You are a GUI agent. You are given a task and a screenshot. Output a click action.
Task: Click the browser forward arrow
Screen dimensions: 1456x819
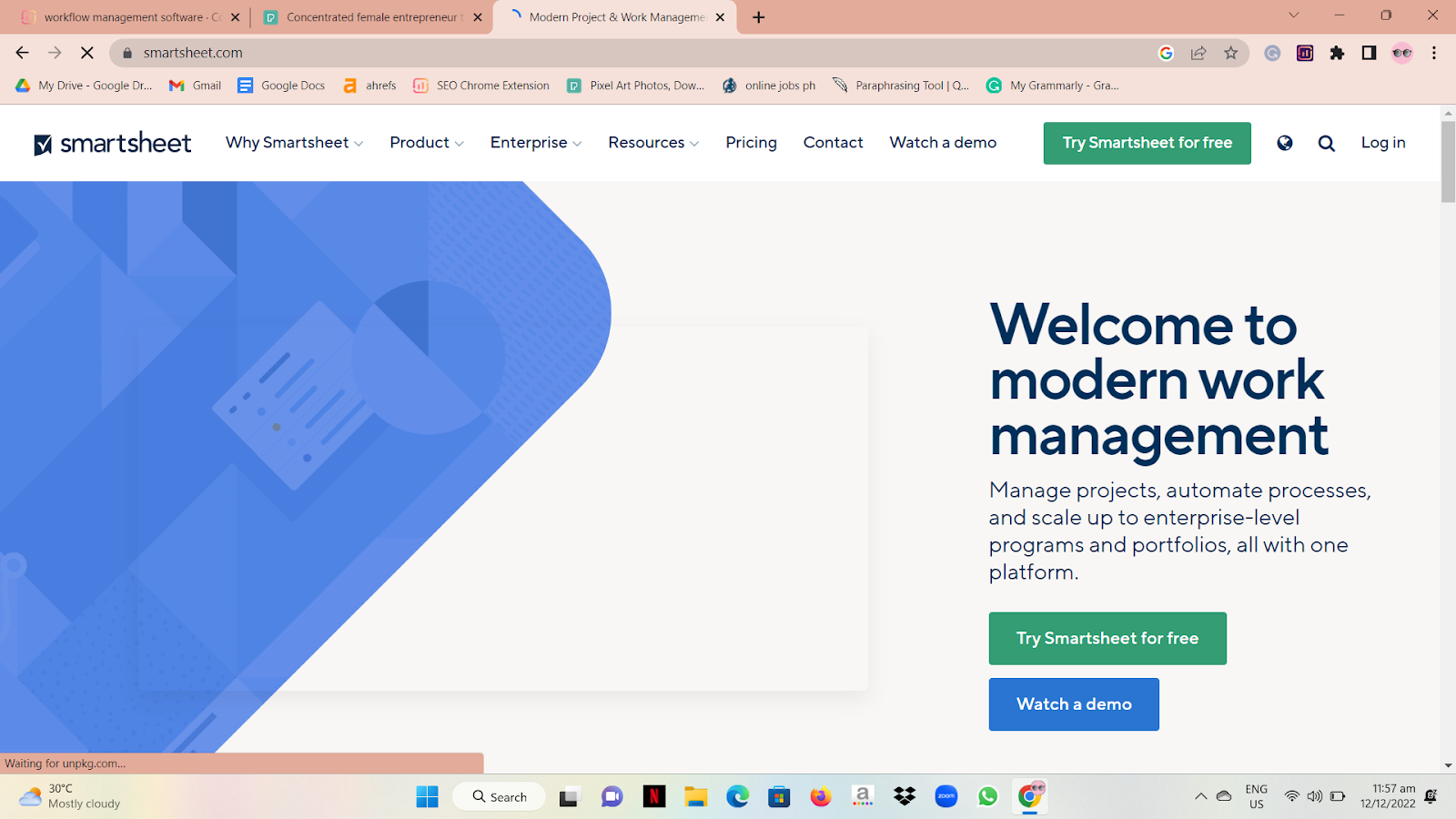point(55,53)
